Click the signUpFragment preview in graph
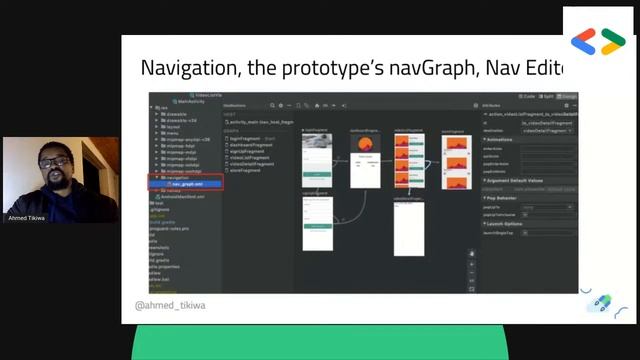Image resolution: width=640 pixels, height=360 pixels. (x=318, y=224)
